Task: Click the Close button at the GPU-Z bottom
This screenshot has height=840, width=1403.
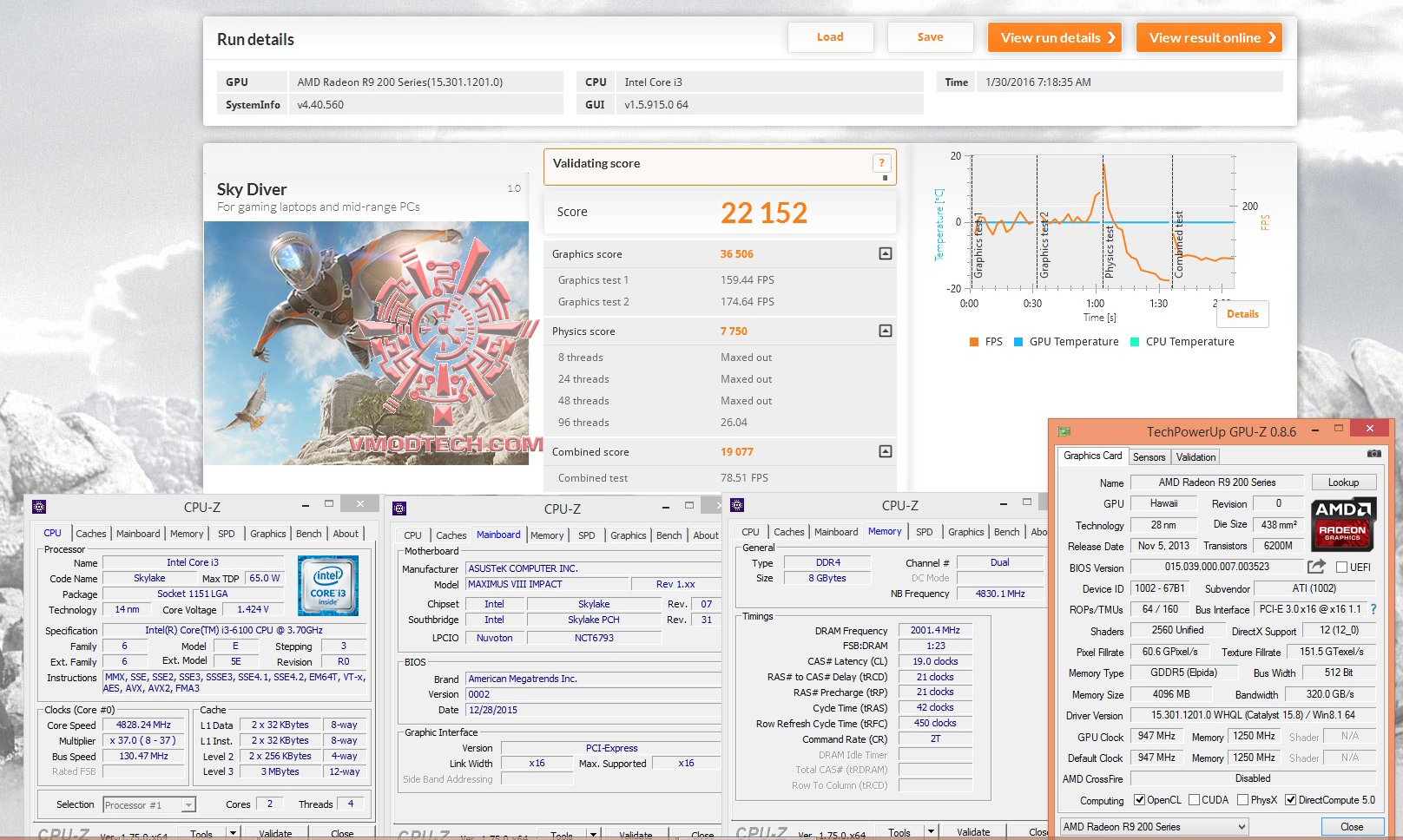Action: click(x=1351, y=827)
